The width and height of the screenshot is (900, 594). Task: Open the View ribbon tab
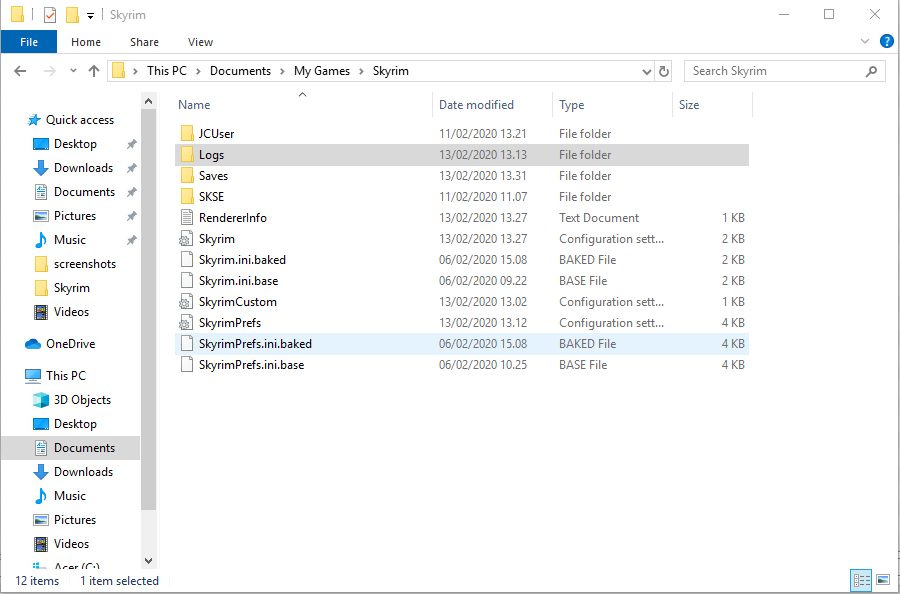(200, 42)
